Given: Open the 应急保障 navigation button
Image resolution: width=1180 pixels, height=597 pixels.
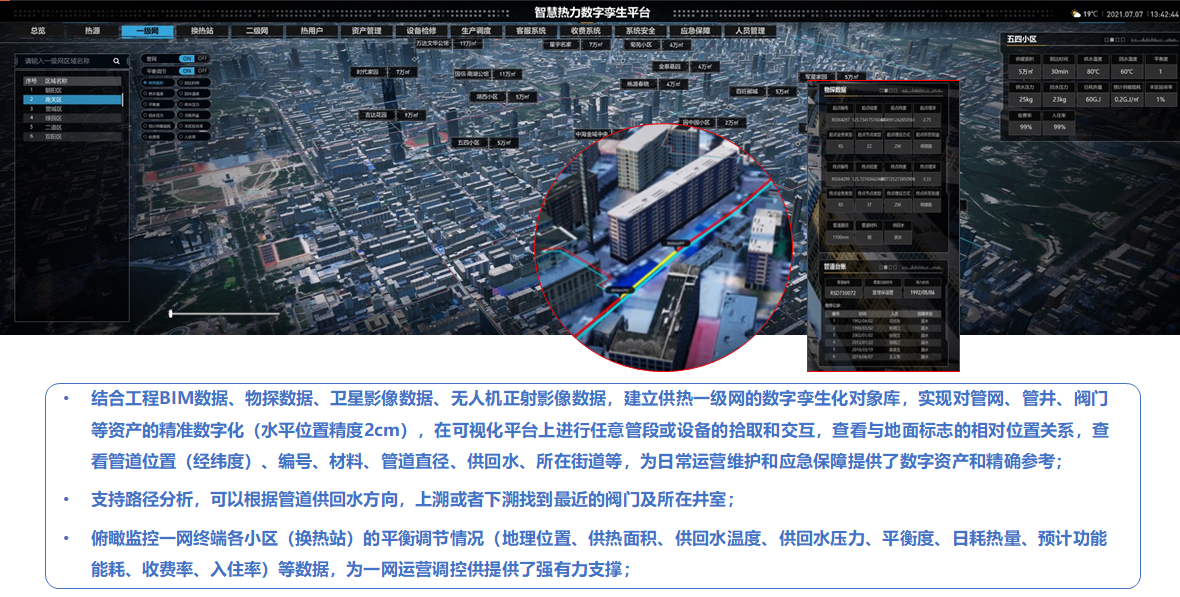Looking at the screenshot, I should [x=695, y=31].
